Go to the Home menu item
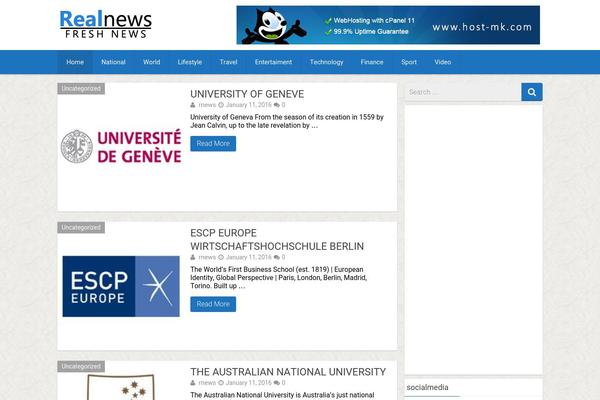Screen dimensions: 600x400 click(x=75, y=62)
